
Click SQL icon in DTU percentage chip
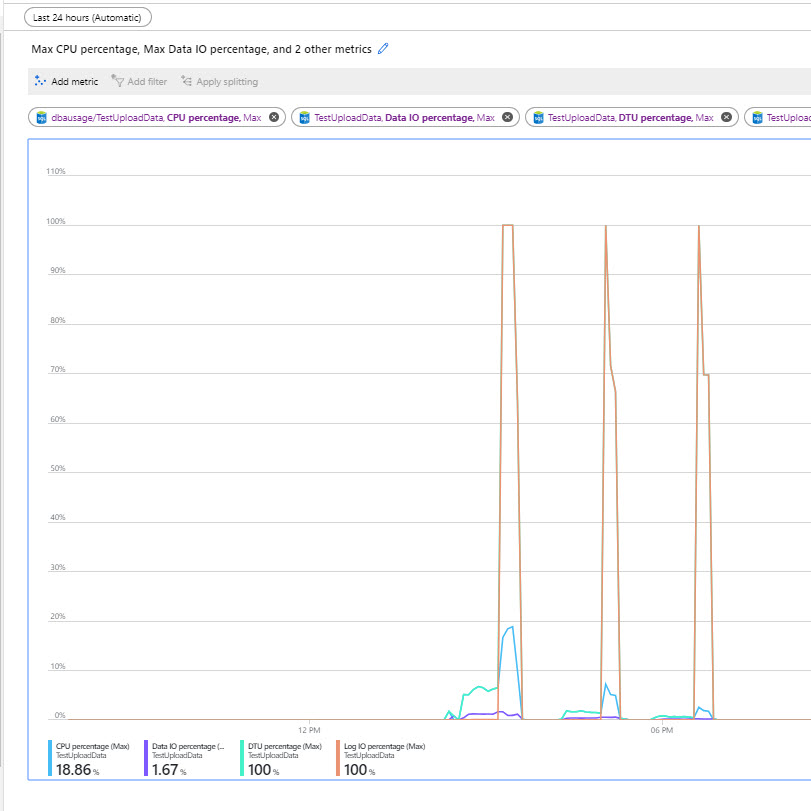538,118
